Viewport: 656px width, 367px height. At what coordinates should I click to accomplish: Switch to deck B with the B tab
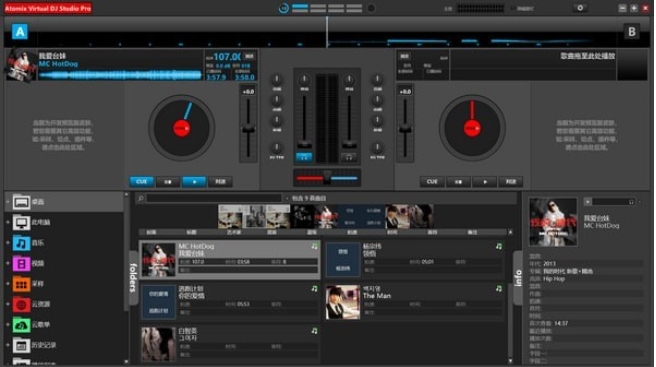point(632,32)
